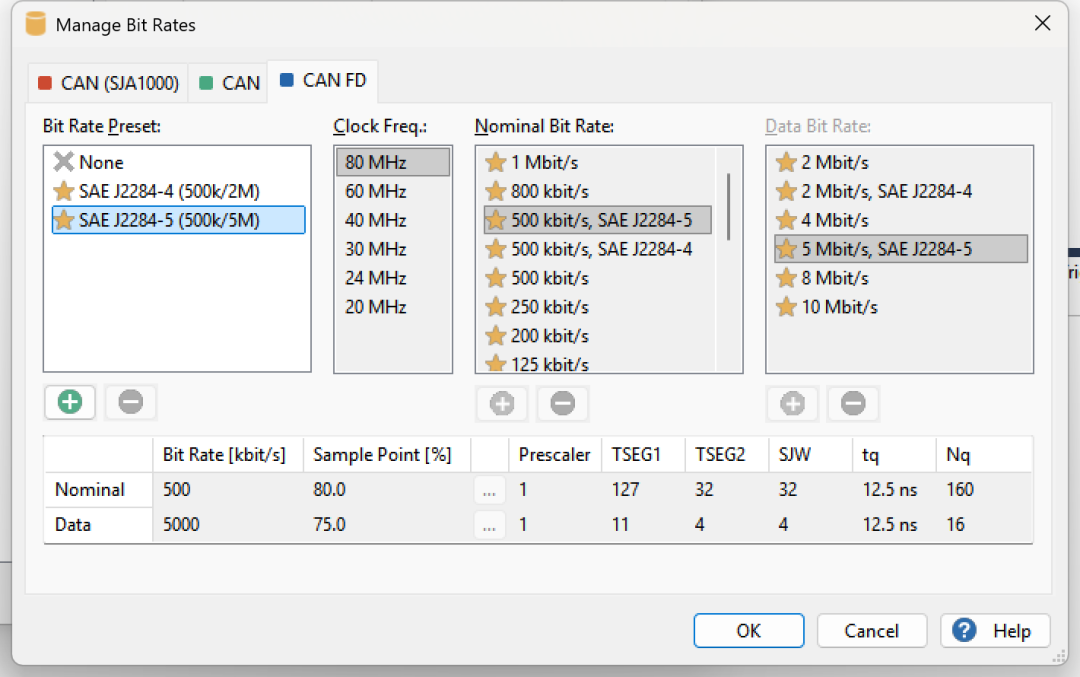The image size is (1080, 677).
Task: Choose data rate 5 Mbit/s, SAE J2284-5
Action: [x=901, y=249]
